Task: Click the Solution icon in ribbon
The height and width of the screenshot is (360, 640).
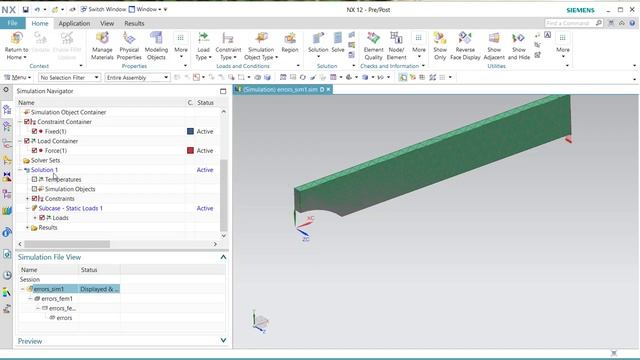Action: [318, 38]
